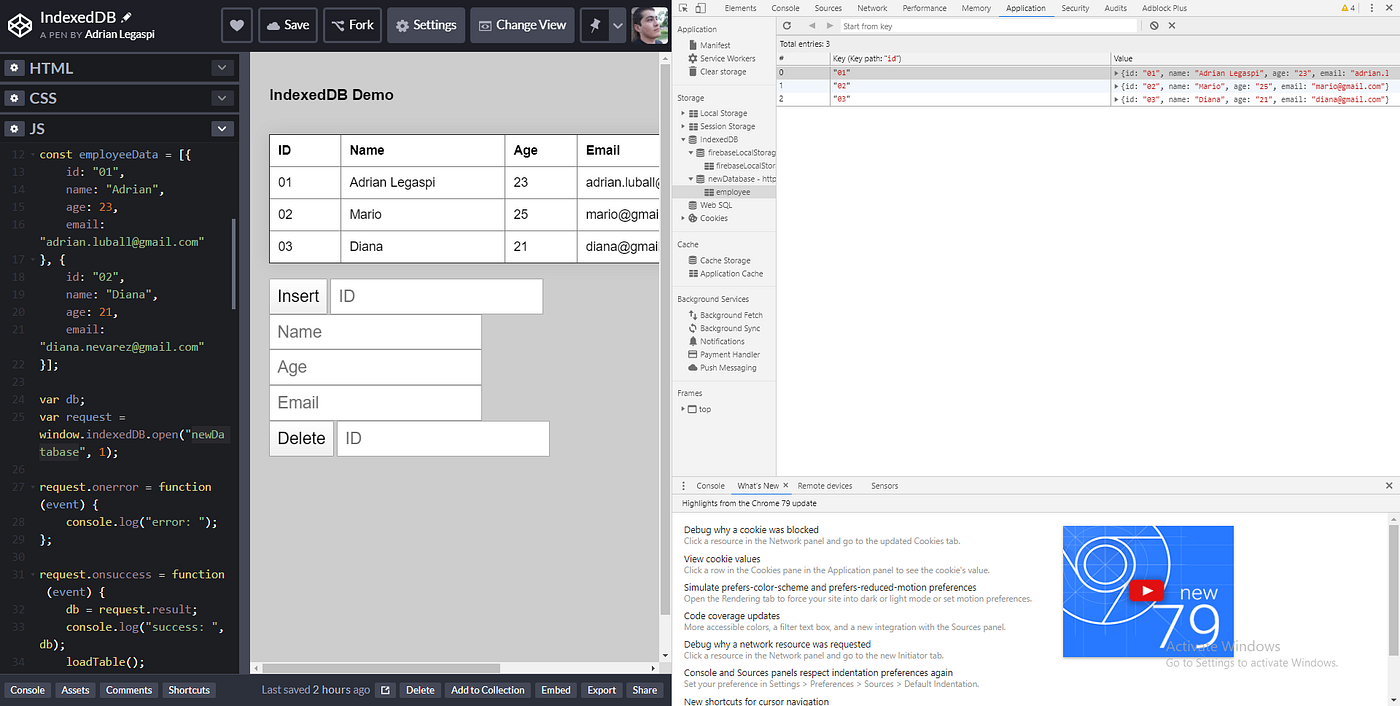
Task: Open the pin dropdown arrow in CodePen header
Action: point(618,25)
